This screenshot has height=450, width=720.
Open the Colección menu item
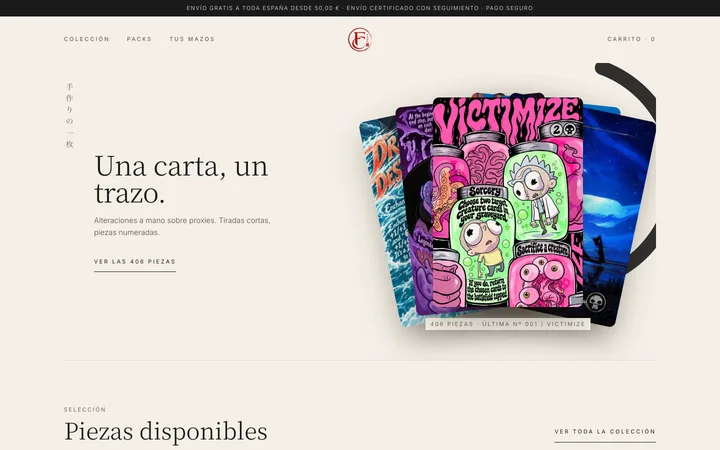tap(87, 39)
